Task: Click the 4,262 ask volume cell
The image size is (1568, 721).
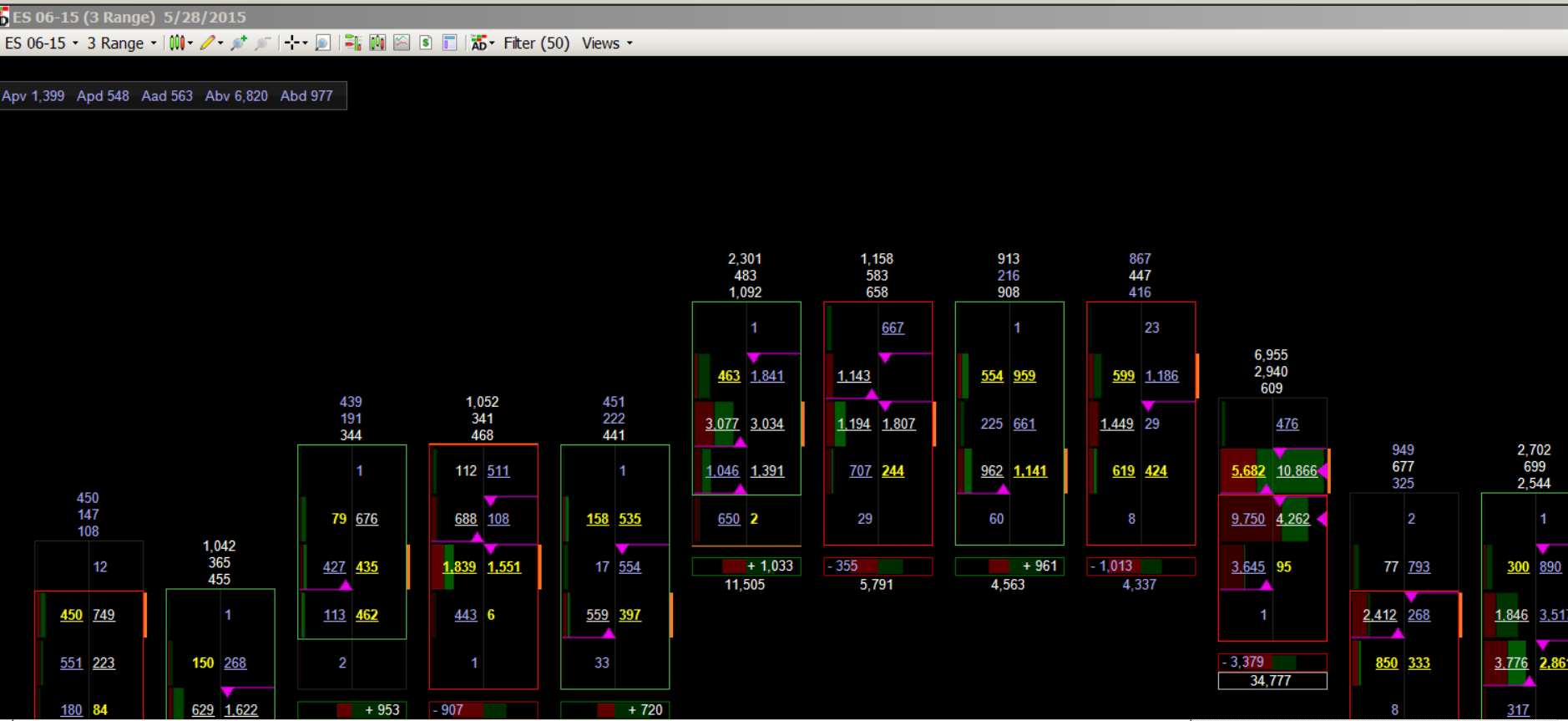Action: coord(1293,519)
